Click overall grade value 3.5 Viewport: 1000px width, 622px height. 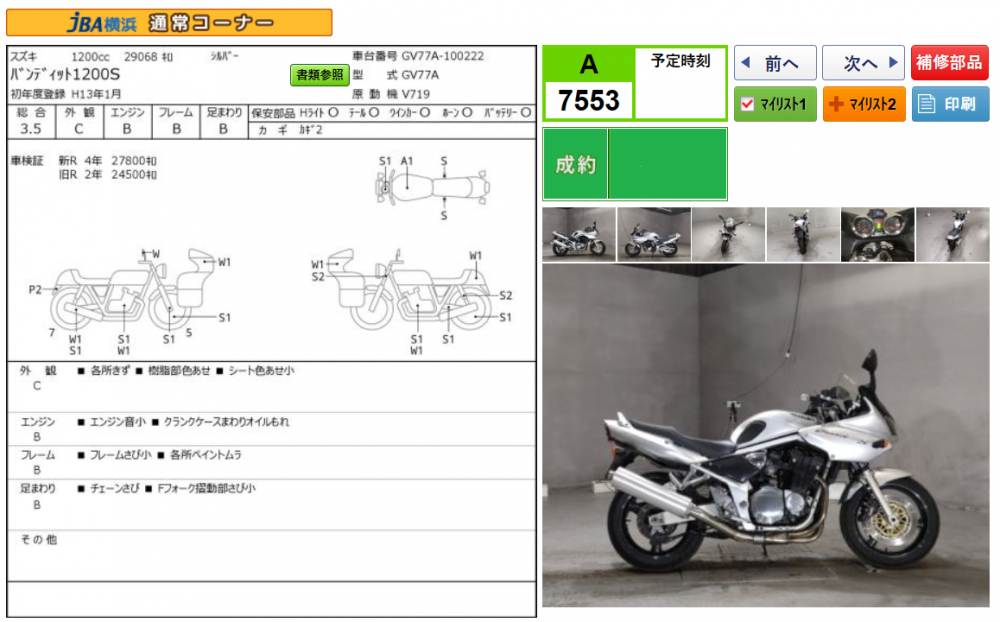point(31,129)
